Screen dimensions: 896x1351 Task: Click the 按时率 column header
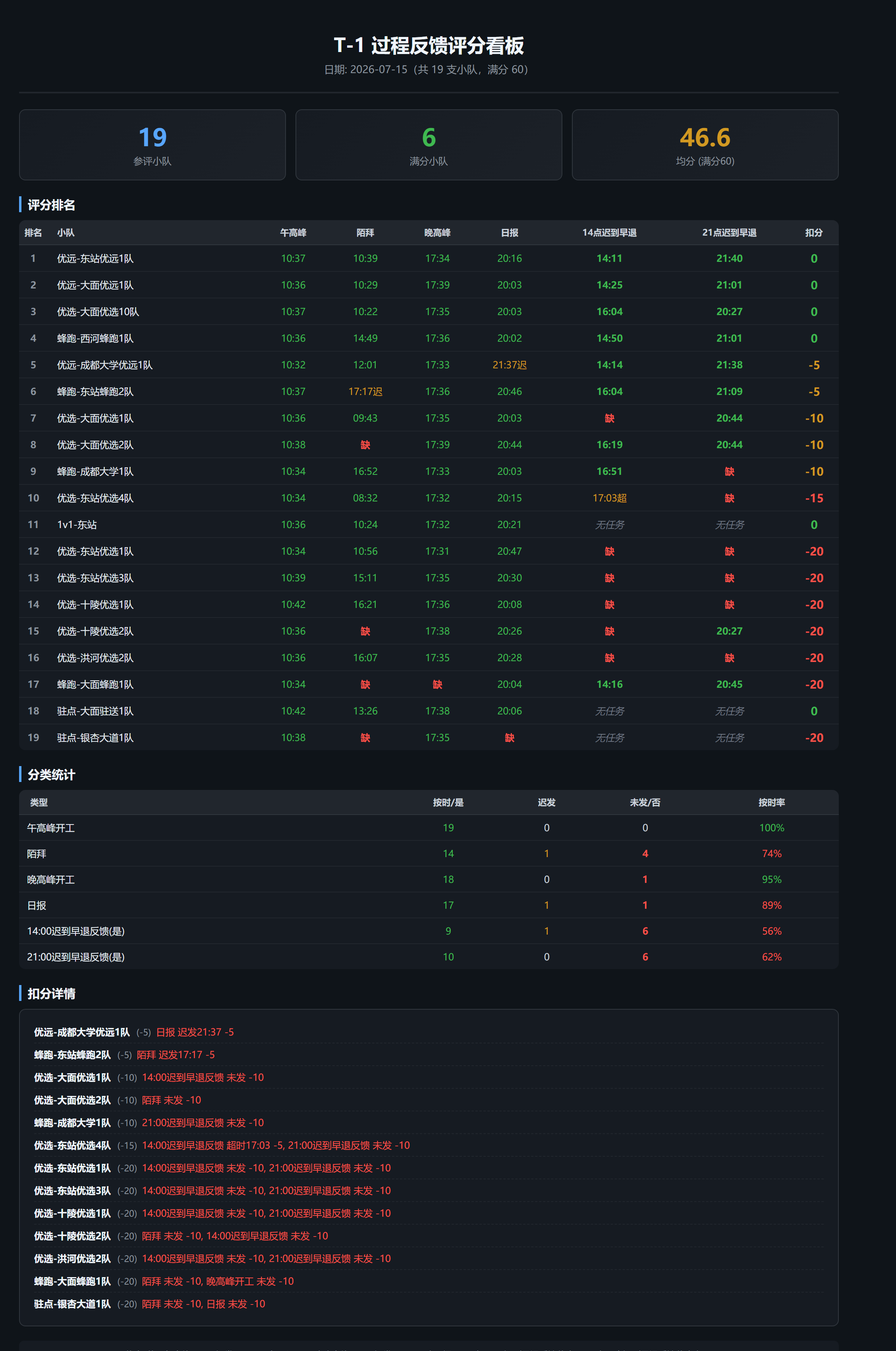coord(771,802)
